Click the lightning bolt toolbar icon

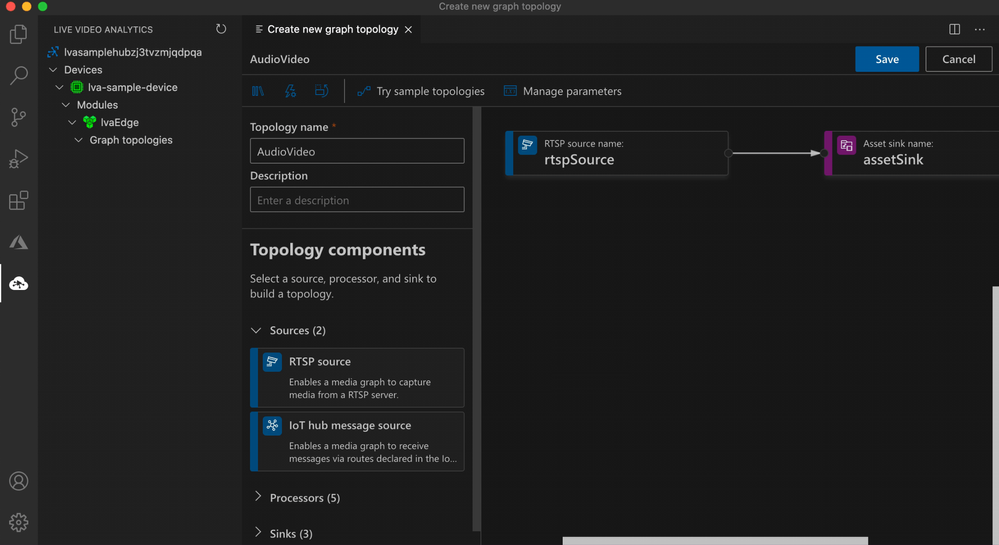point(290,91)
